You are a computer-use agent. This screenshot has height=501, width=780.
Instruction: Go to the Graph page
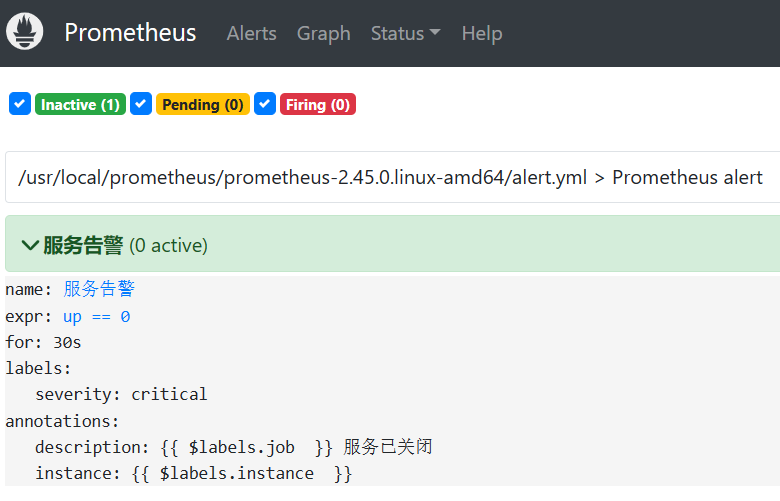323,33
